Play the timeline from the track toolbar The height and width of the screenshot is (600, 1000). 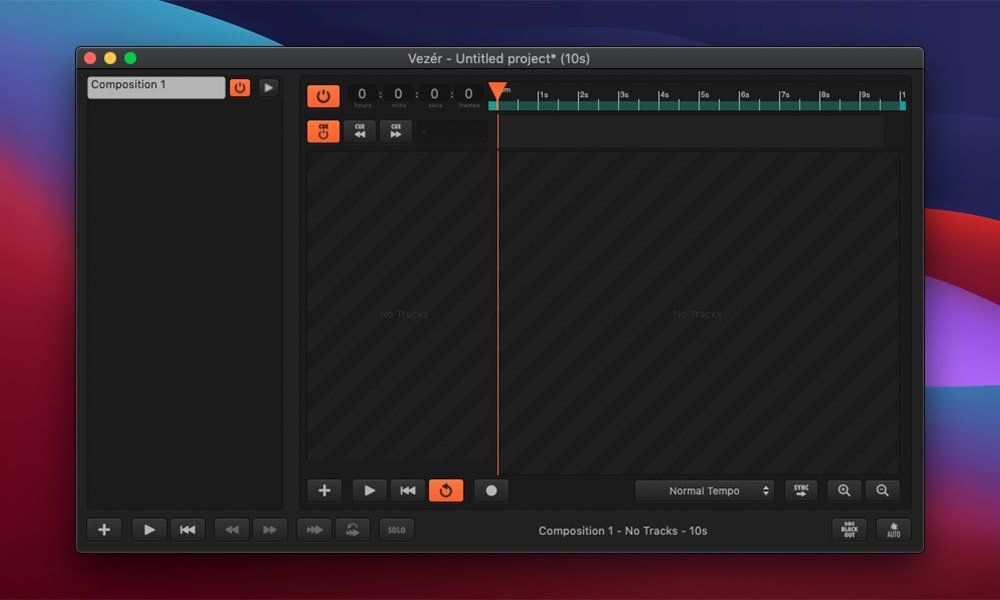coord(369,490)
